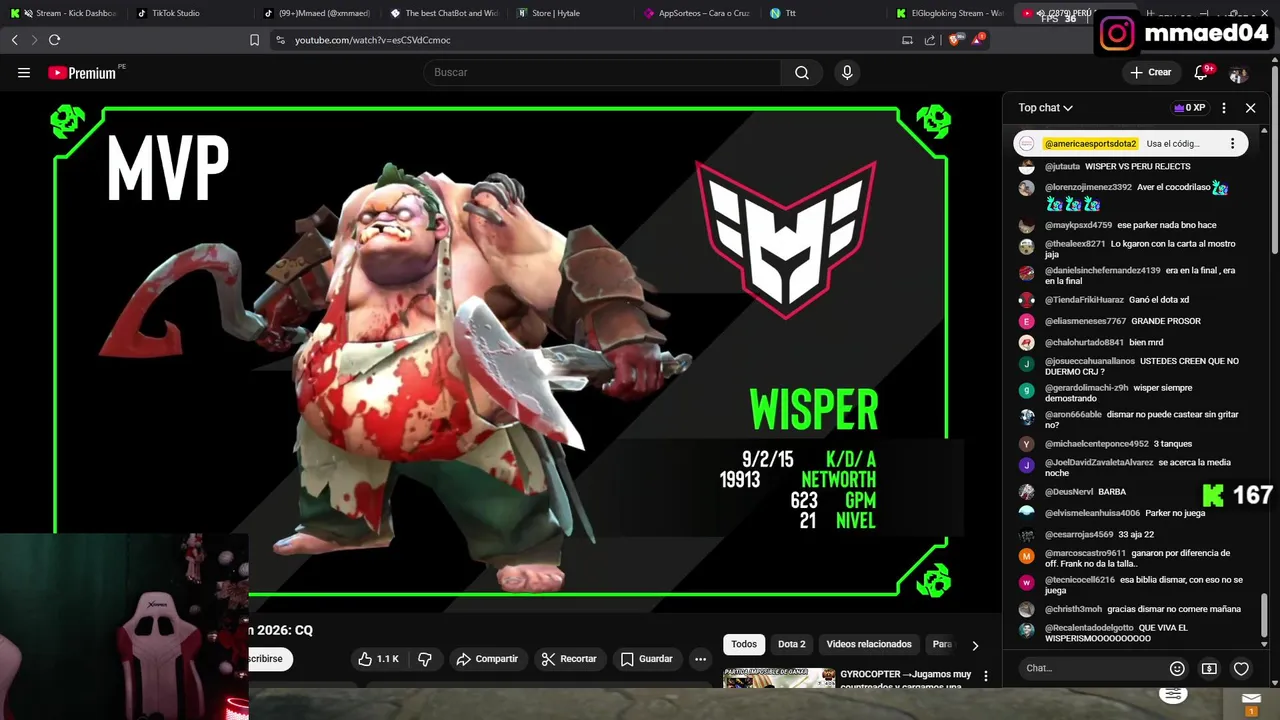1280x720 pixels.
Task: Reload the current page
Action: tap(54, 40)
